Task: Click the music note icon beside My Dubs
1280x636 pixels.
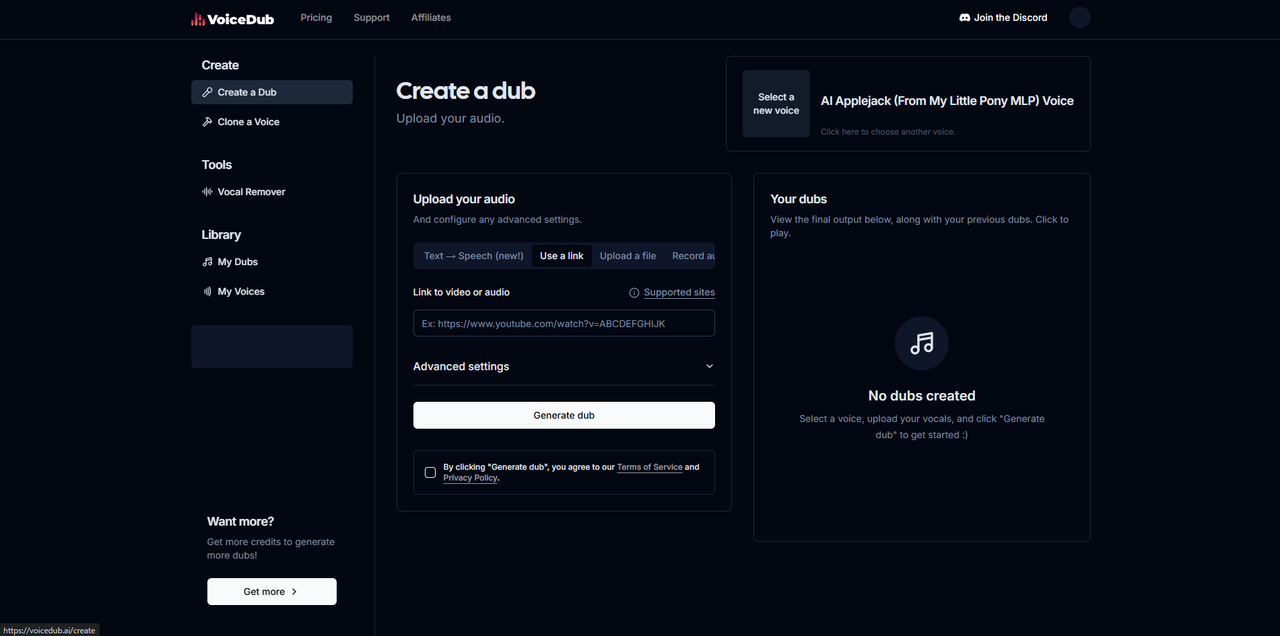Action: tap(207, 262)
